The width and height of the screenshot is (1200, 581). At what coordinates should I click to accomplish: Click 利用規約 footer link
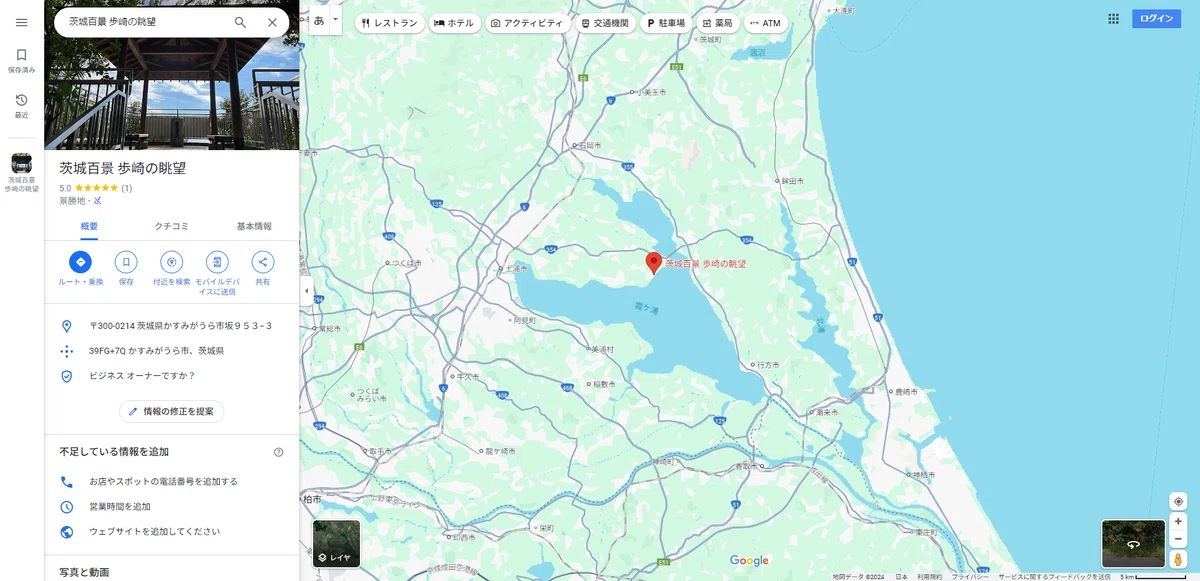click(929, 577)
